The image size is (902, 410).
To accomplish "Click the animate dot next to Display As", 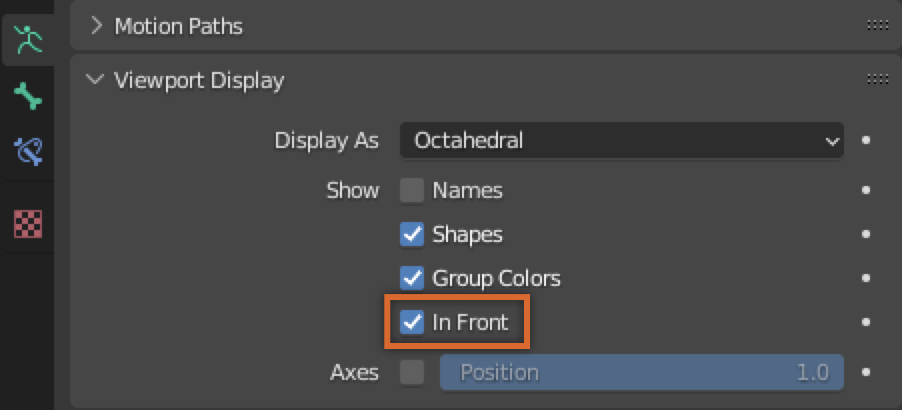I will (866, 141).
